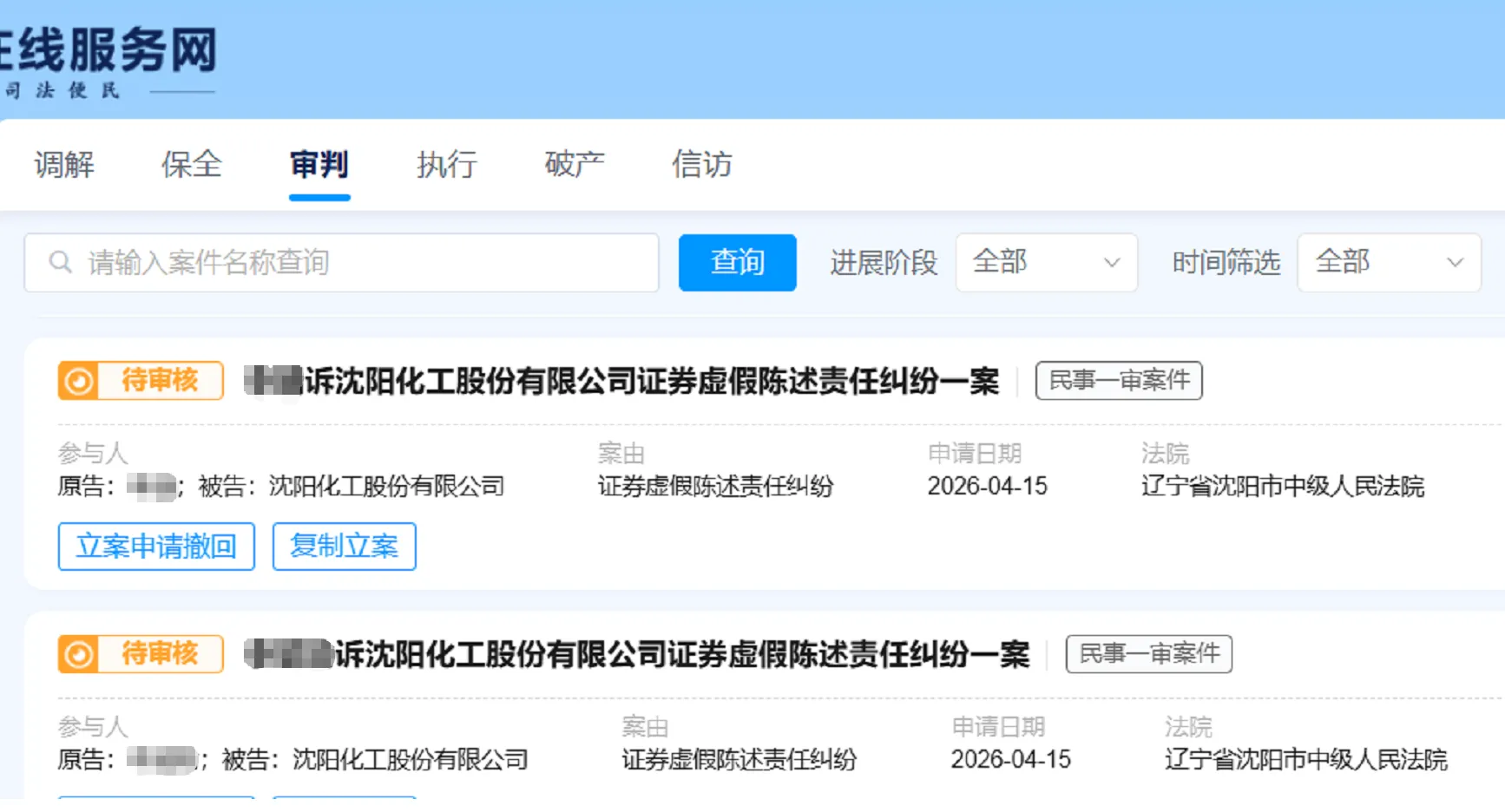The image size is (1505, 812).
Task: Click the 复制立案 button on first case
Action: pos(345,547)
